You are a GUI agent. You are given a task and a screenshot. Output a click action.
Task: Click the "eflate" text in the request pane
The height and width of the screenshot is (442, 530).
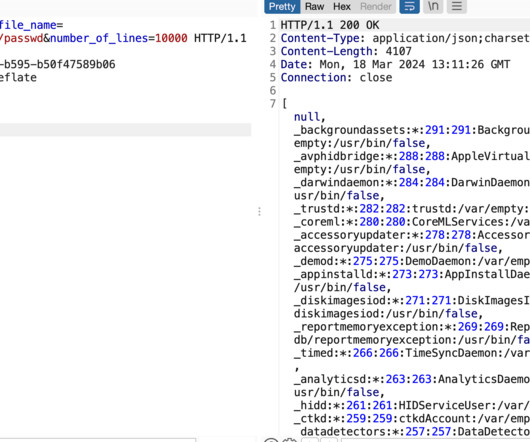coord(18,77)
